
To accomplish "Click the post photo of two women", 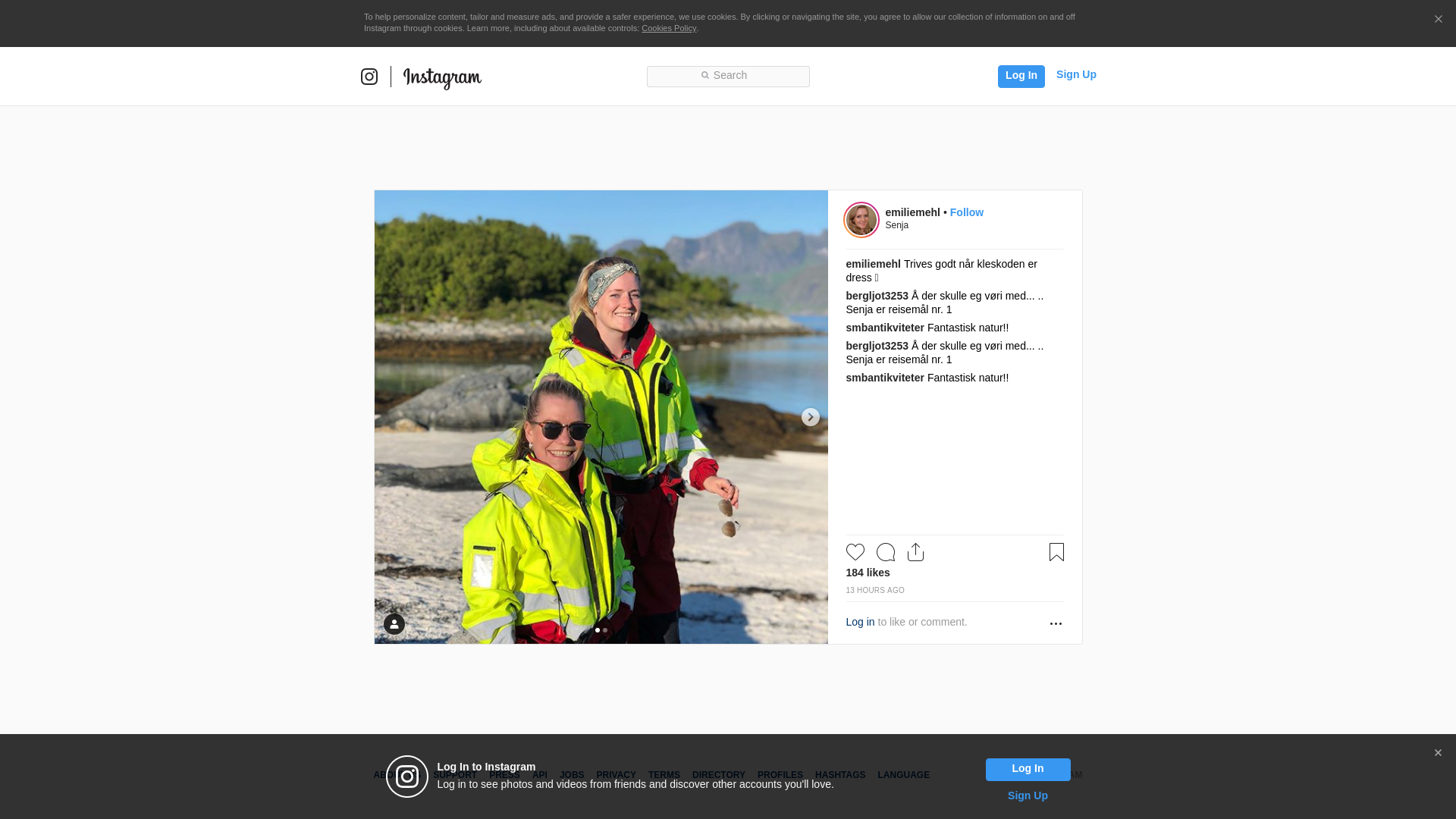I will [x=601, y=417].
